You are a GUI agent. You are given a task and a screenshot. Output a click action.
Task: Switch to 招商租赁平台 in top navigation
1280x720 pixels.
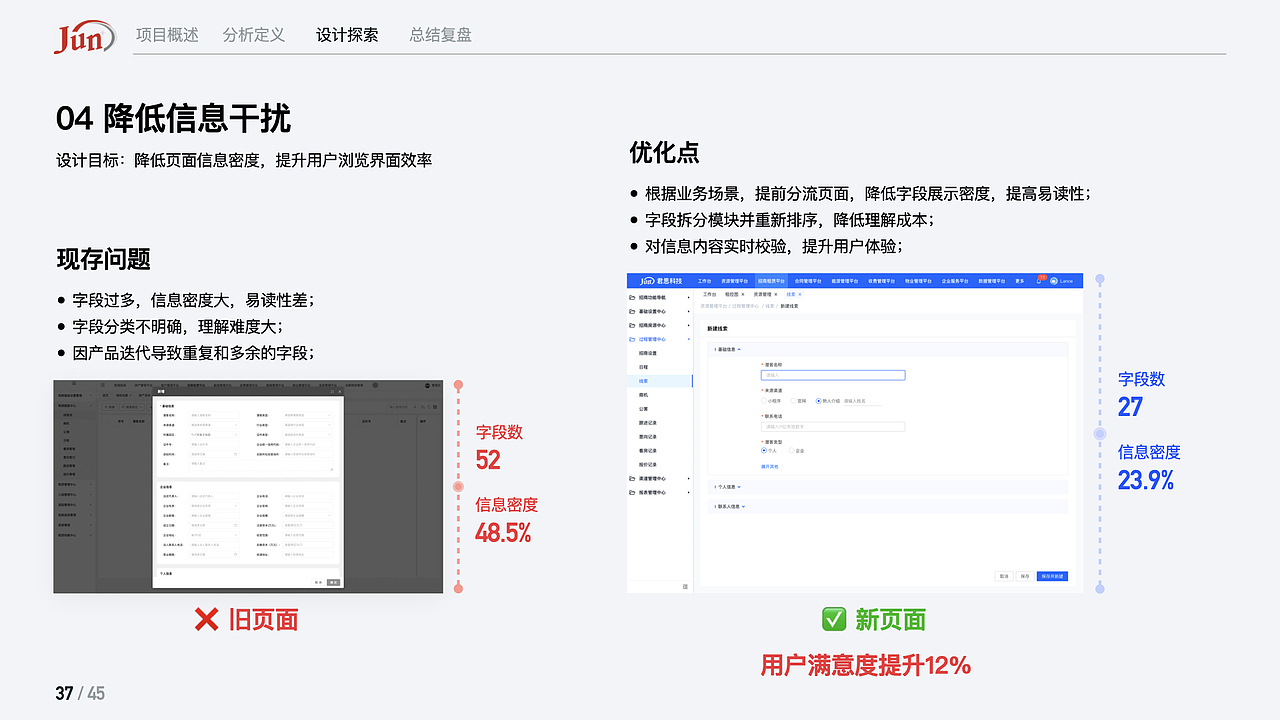pyautogui.click(x=771, y=281)
